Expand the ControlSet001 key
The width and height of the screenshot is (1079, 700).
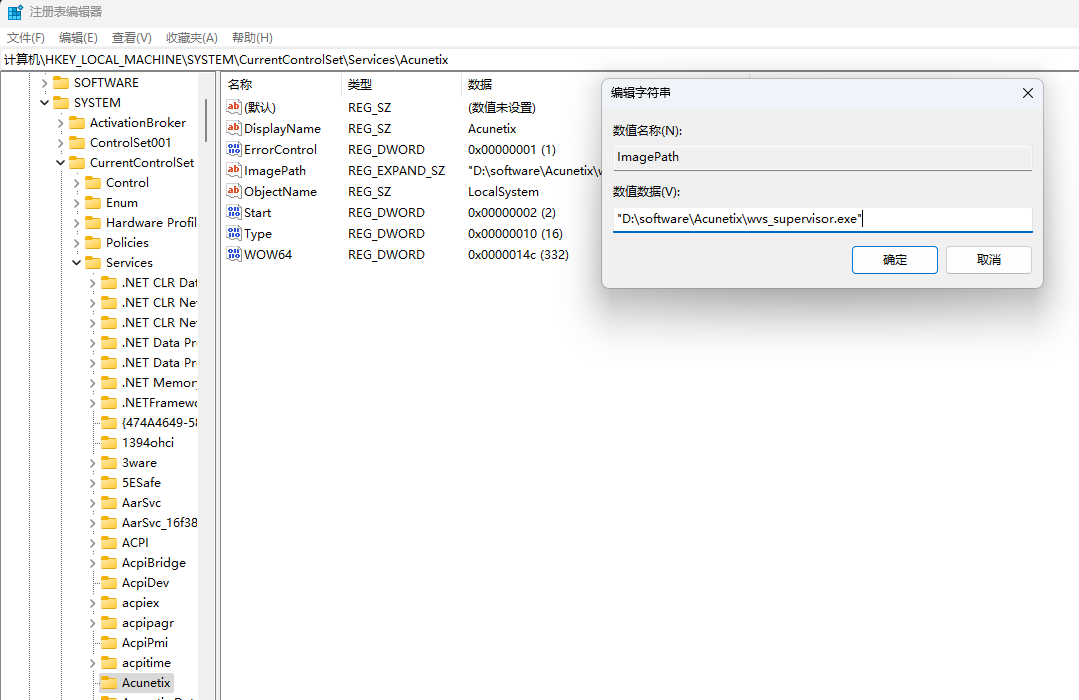[x=61, y=143]
